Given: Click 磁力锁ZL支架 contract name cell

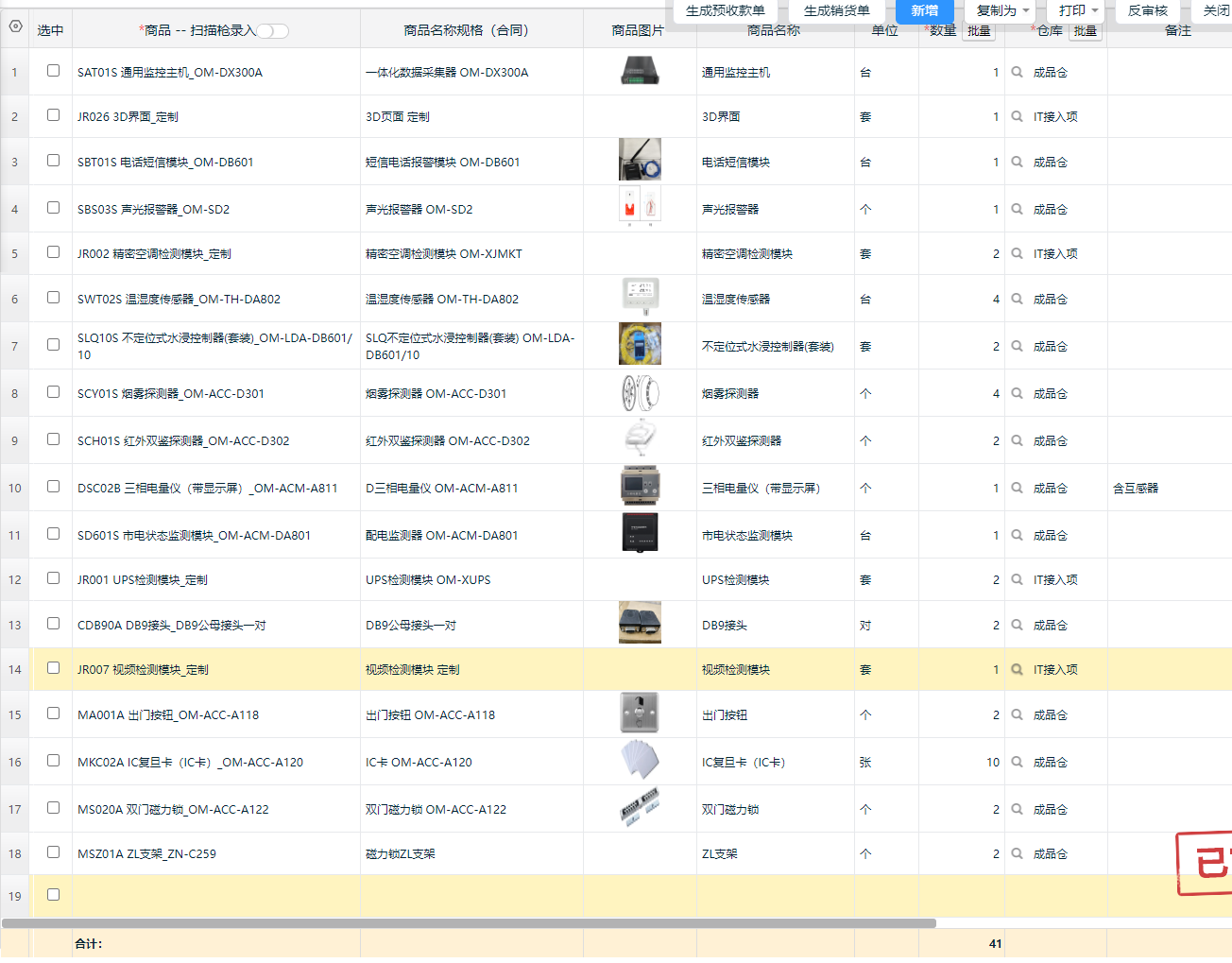Looking at the screenshot, I should (x=471, y=853).
